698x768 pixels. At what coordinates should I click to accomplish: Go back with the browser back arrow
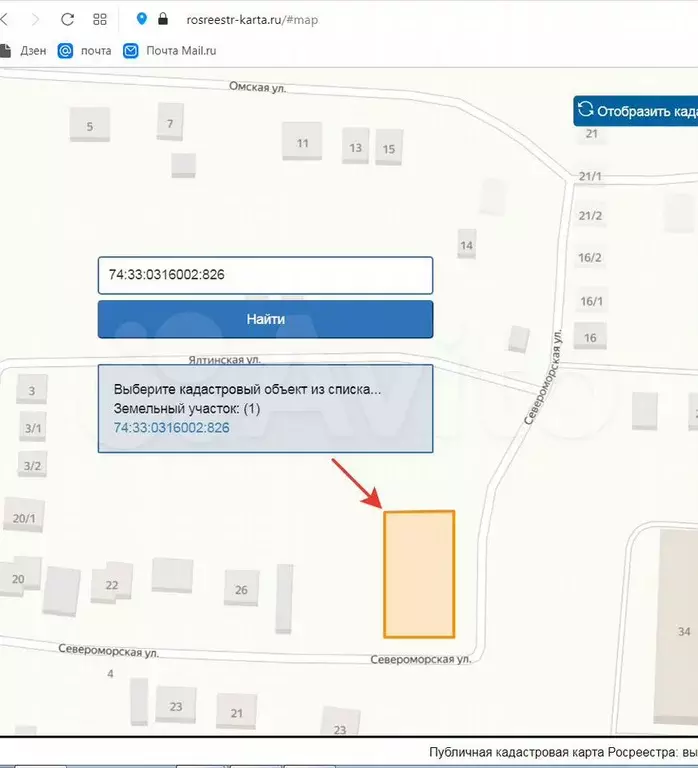click(4, 20)
